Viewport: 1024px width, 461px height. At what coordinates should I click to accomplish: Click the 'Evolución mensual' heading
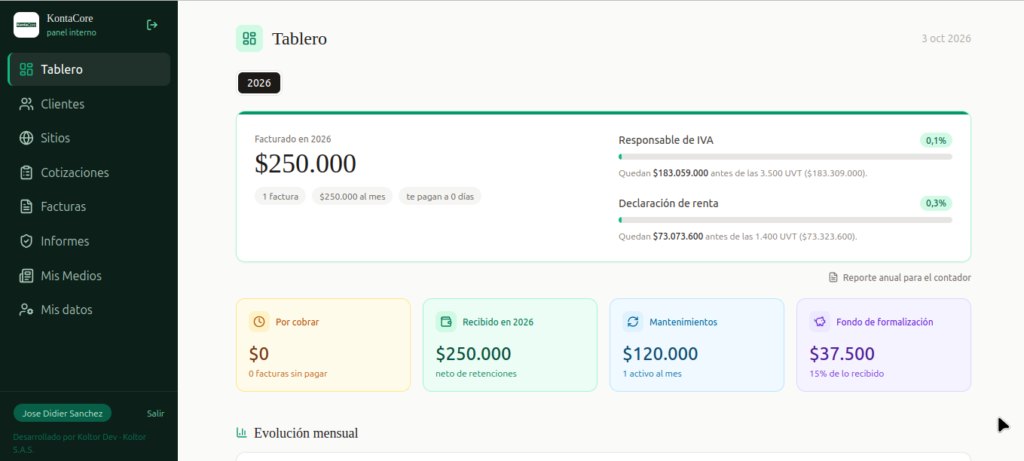pyautogui.click(x=306, y=433)
